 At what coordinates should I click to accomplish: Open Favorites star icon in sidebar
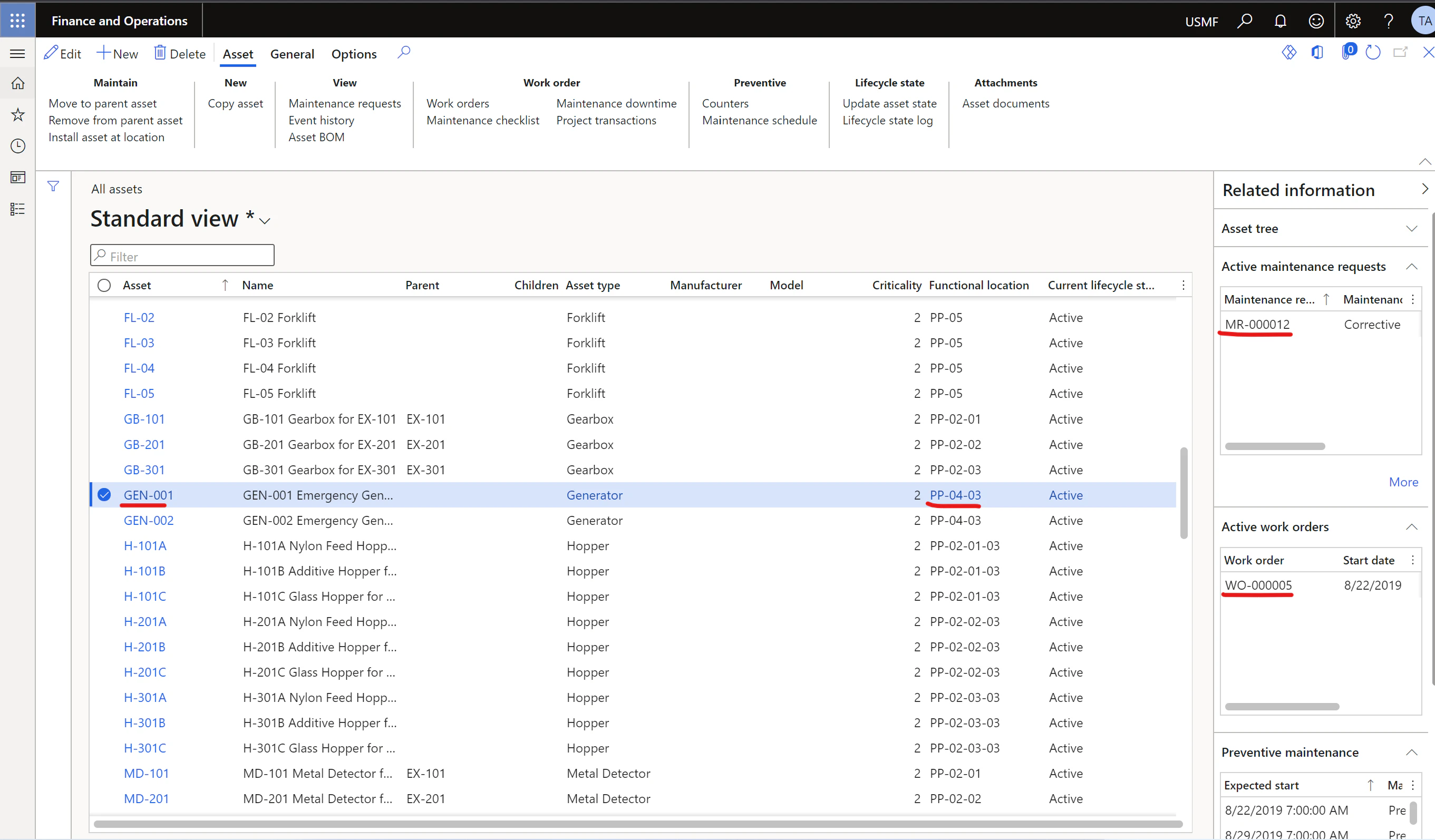pos(17,114)
